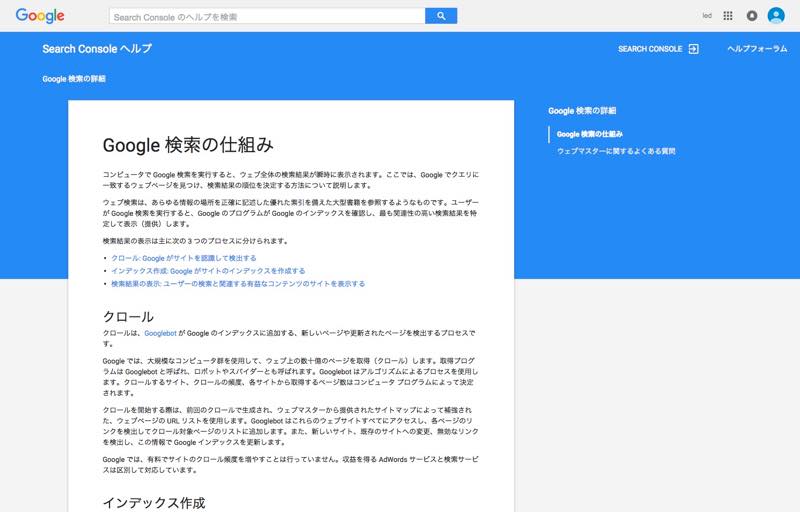The width and height of the screenshot is (800, 512).
Task: Click the インデックス作成 section heading
Action: [154, 503]
